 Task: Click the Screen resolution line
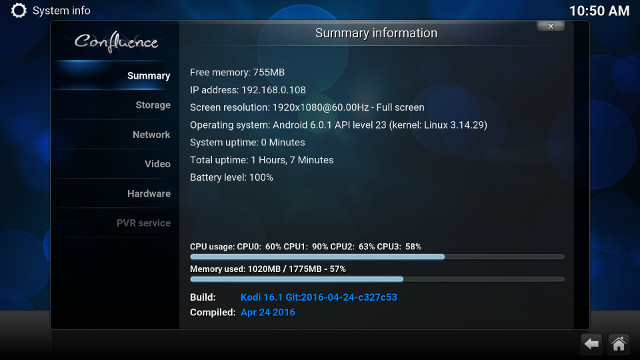(x=307, y=107)
